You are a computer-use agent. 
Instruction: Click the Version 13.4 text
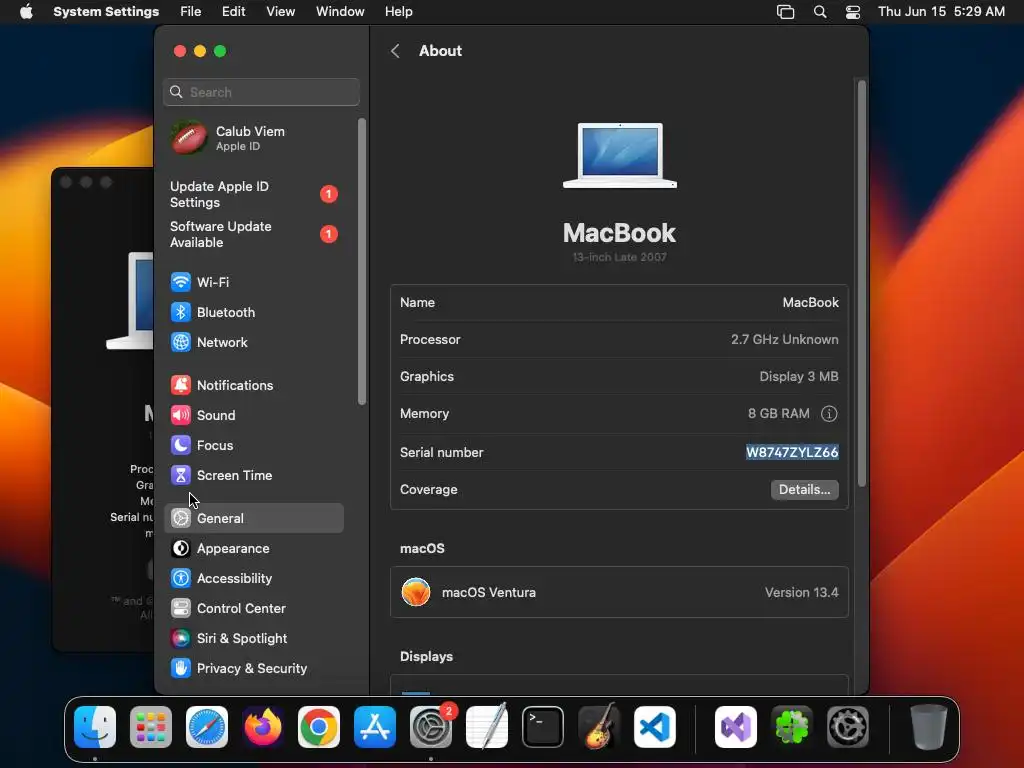tap(801, 592)
